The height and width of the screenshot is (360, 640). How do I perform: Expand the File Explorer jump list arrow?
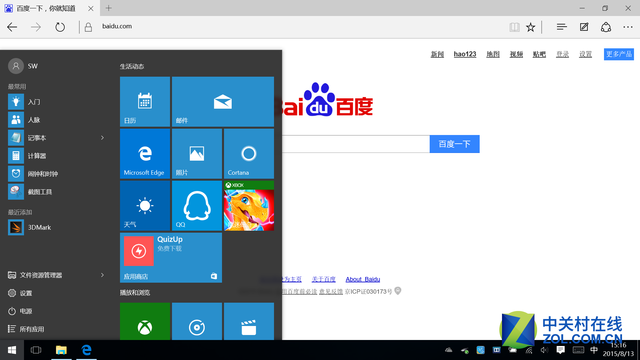pos(102,275)
